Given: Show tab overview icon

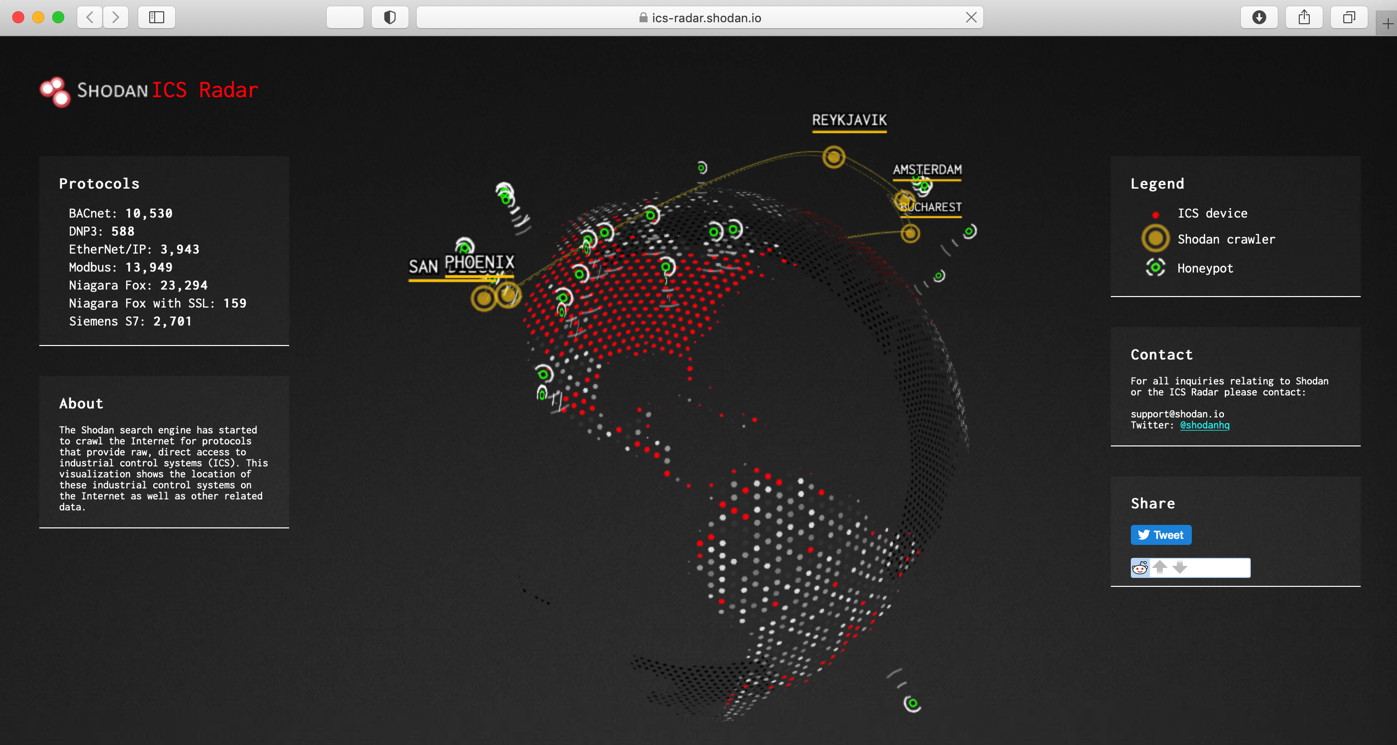Looking at the screenshot, I should click(x=1349, y=17).
